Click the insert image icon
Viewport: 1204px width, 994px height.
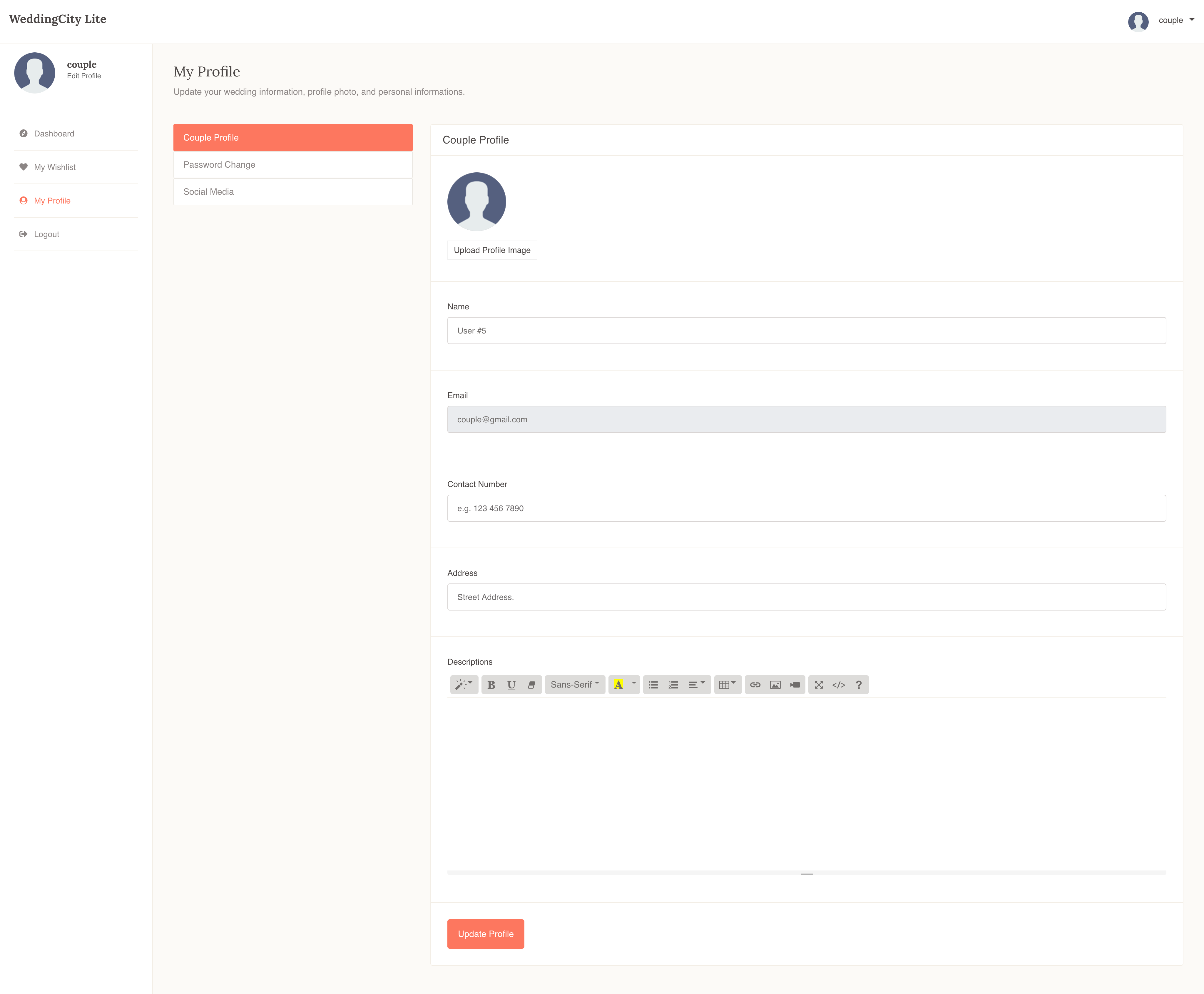tap(775, 685)
